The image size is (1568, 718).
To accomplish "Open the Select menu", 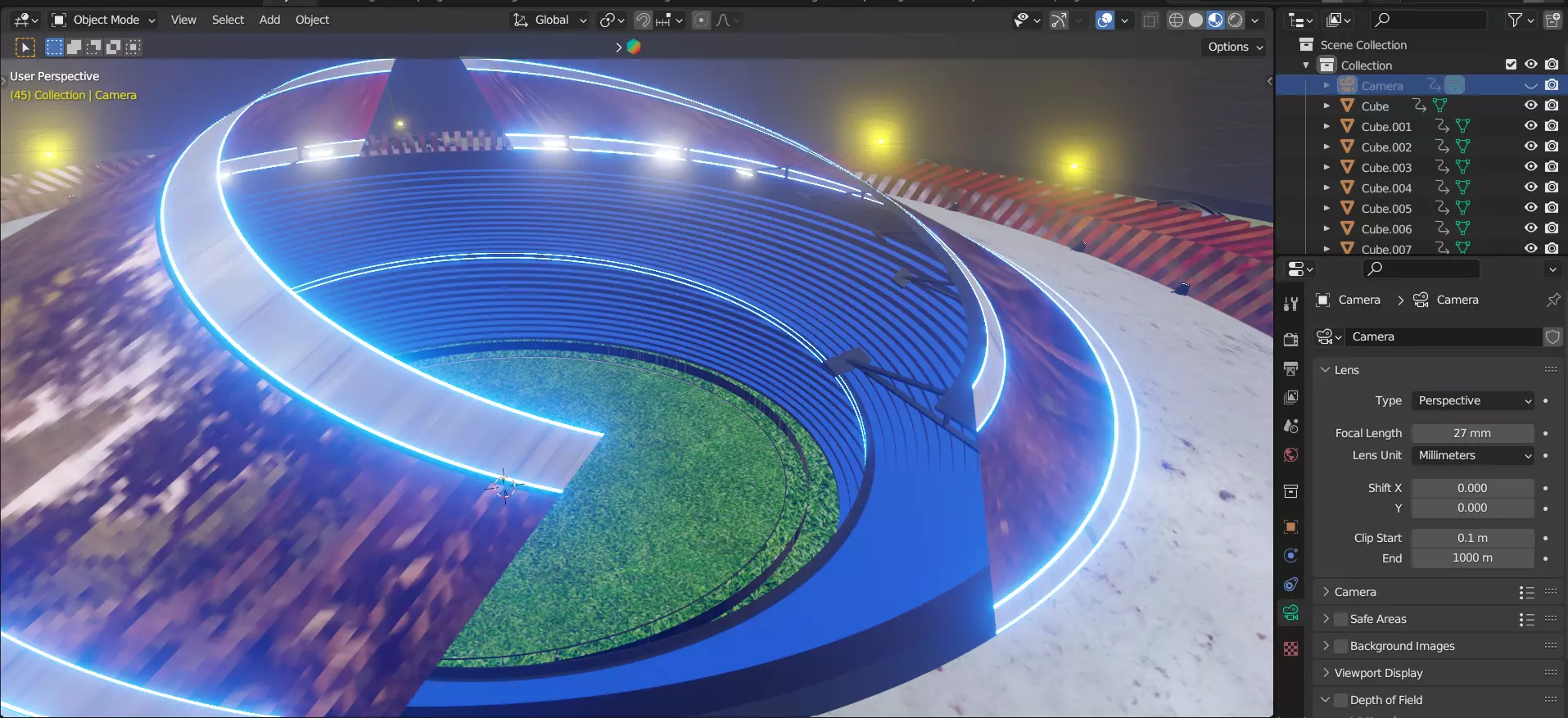I will [x=228, y=20].
